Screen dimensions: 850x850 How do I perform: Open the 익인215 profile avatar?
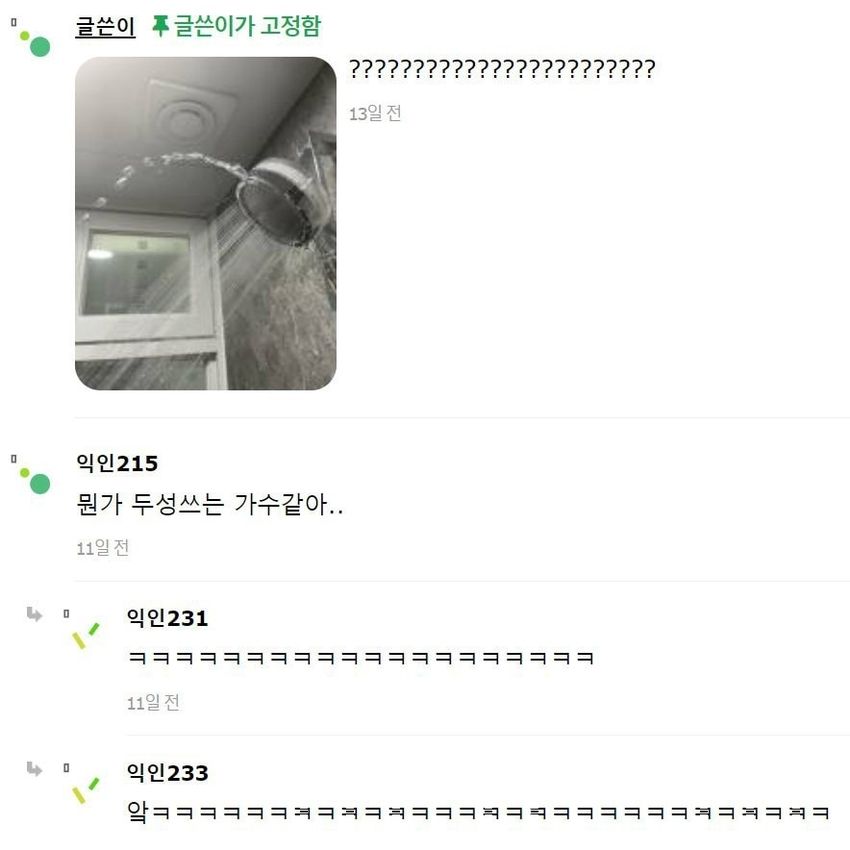click(35, 480)
